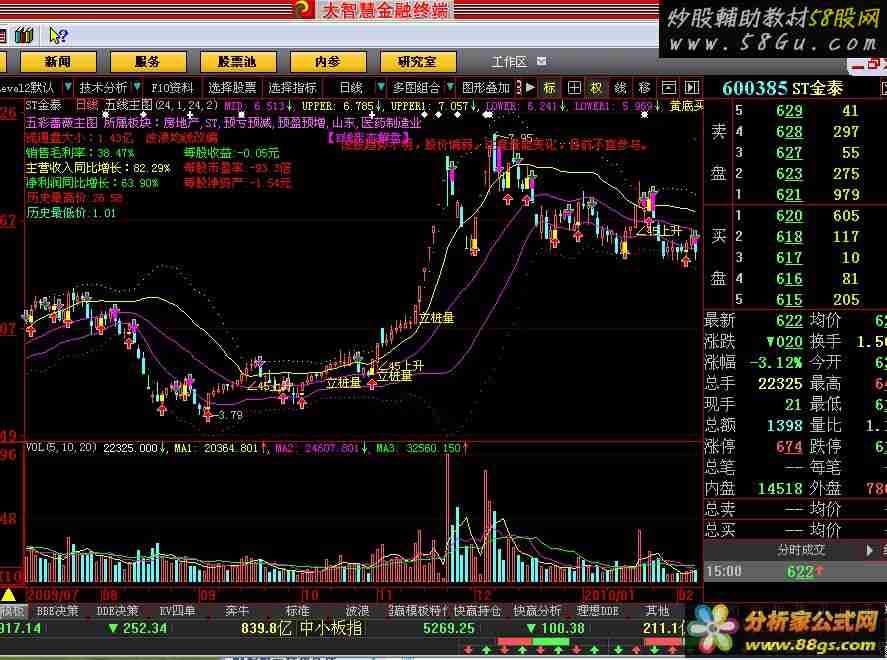The width and height of the screenshot is (887, 660).
Task: Click 涨停 price 674
Action: click(789, 447)
